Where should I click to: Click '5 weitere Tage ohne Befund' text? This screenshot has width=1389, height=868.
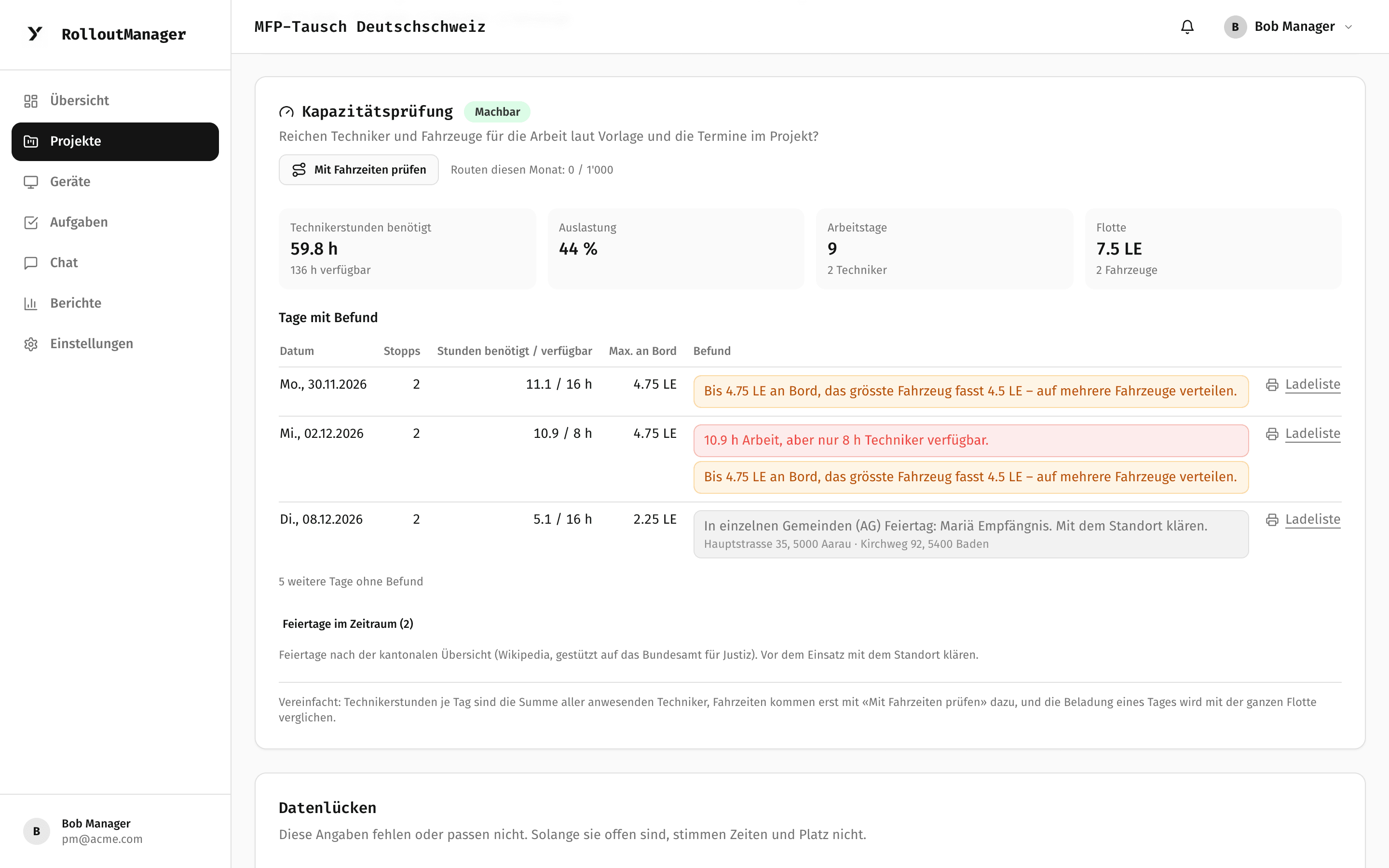click(x=351, y=582)
